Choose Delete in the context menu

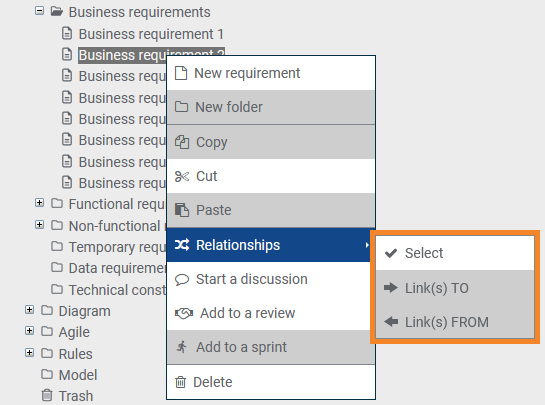click(271, 382)
